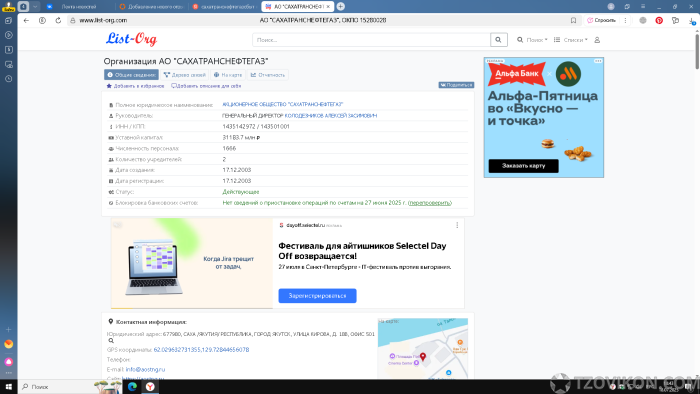The image size is (700, 394).
Task: Open the browser hamburger menu
Action: click(643, 6)
